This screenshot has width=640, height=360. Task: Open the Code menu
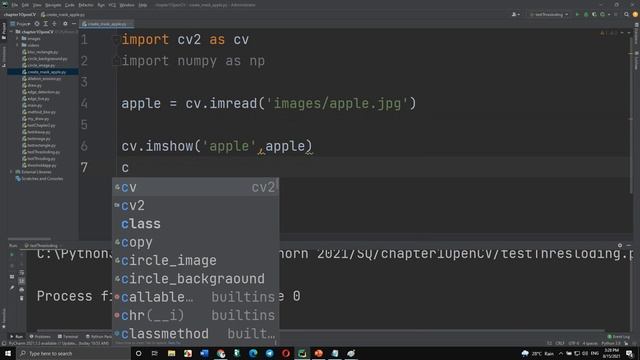tap(70, 5)
